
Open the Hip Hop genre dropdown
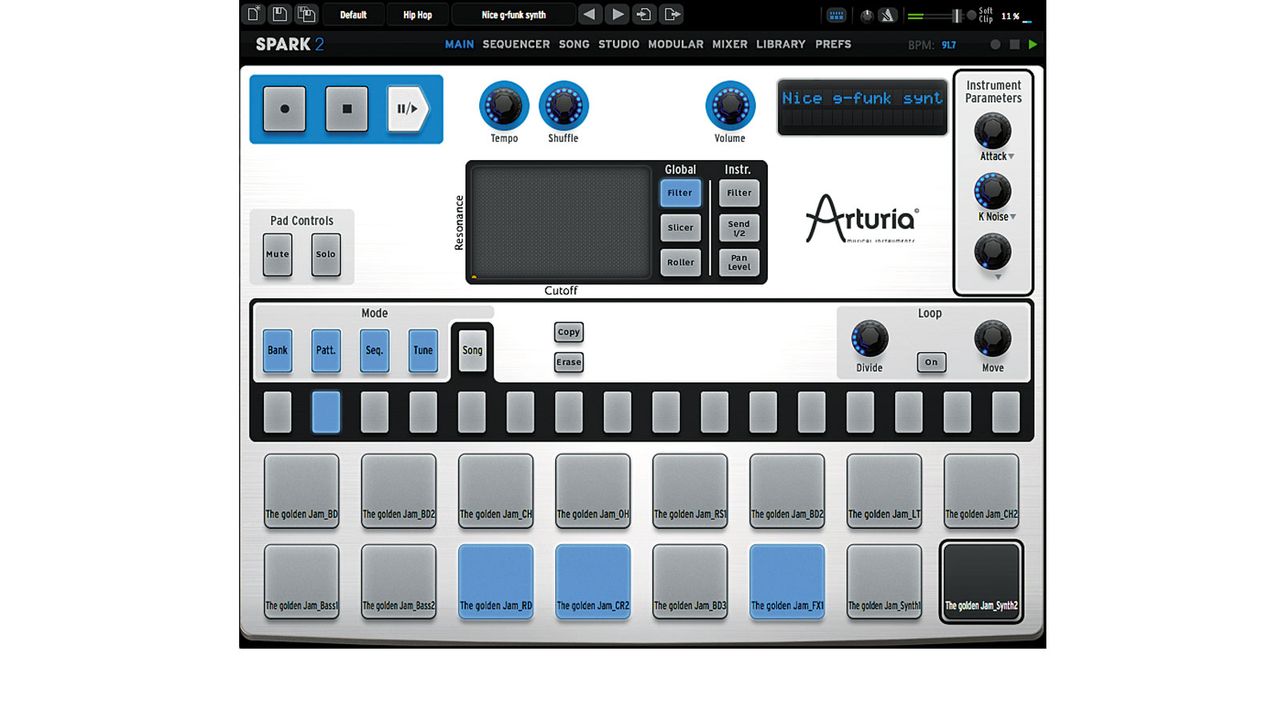(417, 15)
